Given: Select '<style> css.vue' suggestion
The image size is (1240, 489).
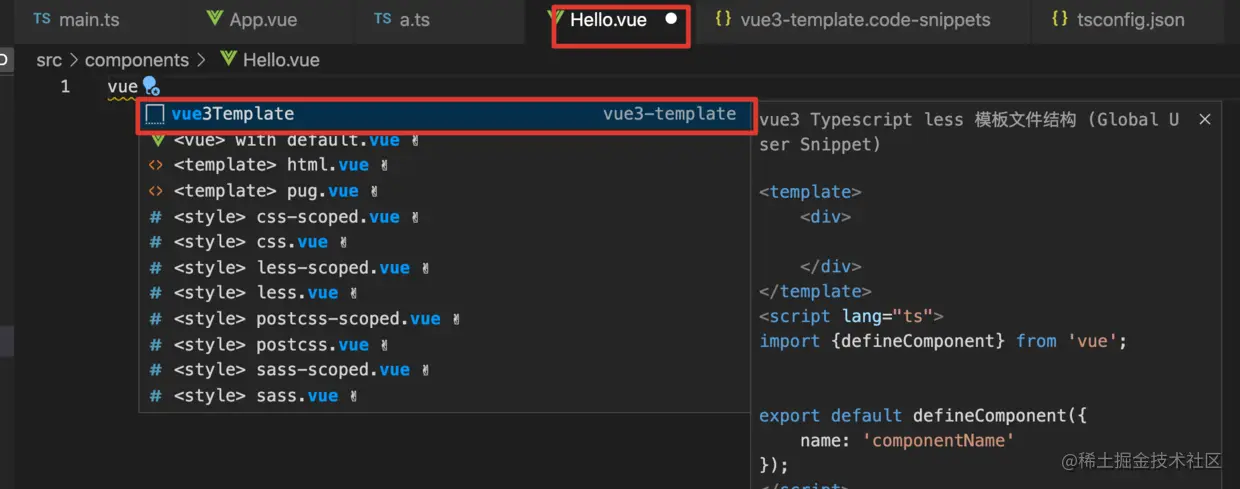Looking at the screenshot, I should pyautogui.click(x=444, y=242).
